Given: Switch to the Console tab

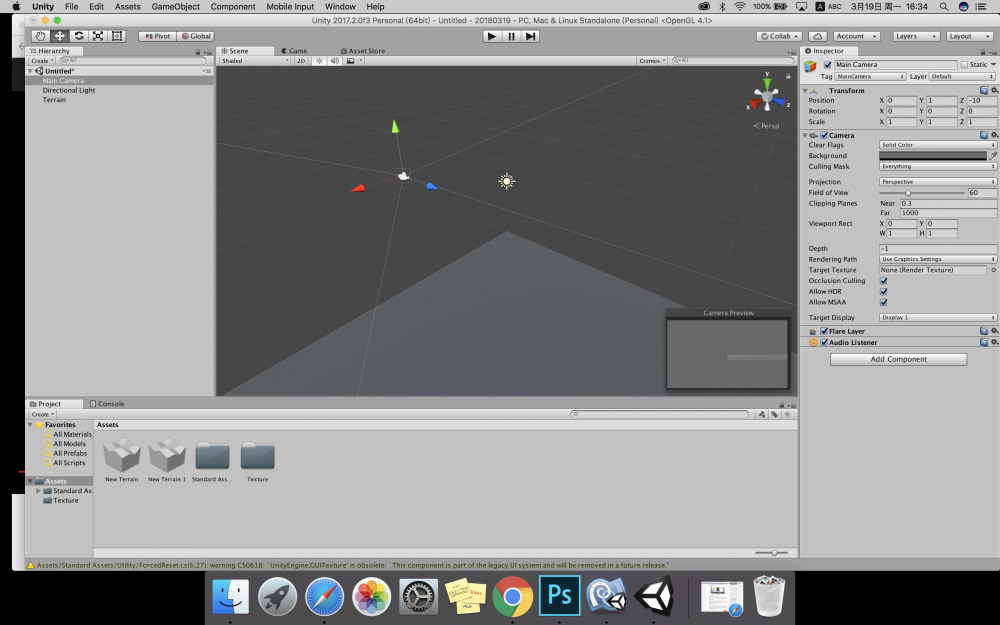Looking at the screenshot, I should coord(108,404).
